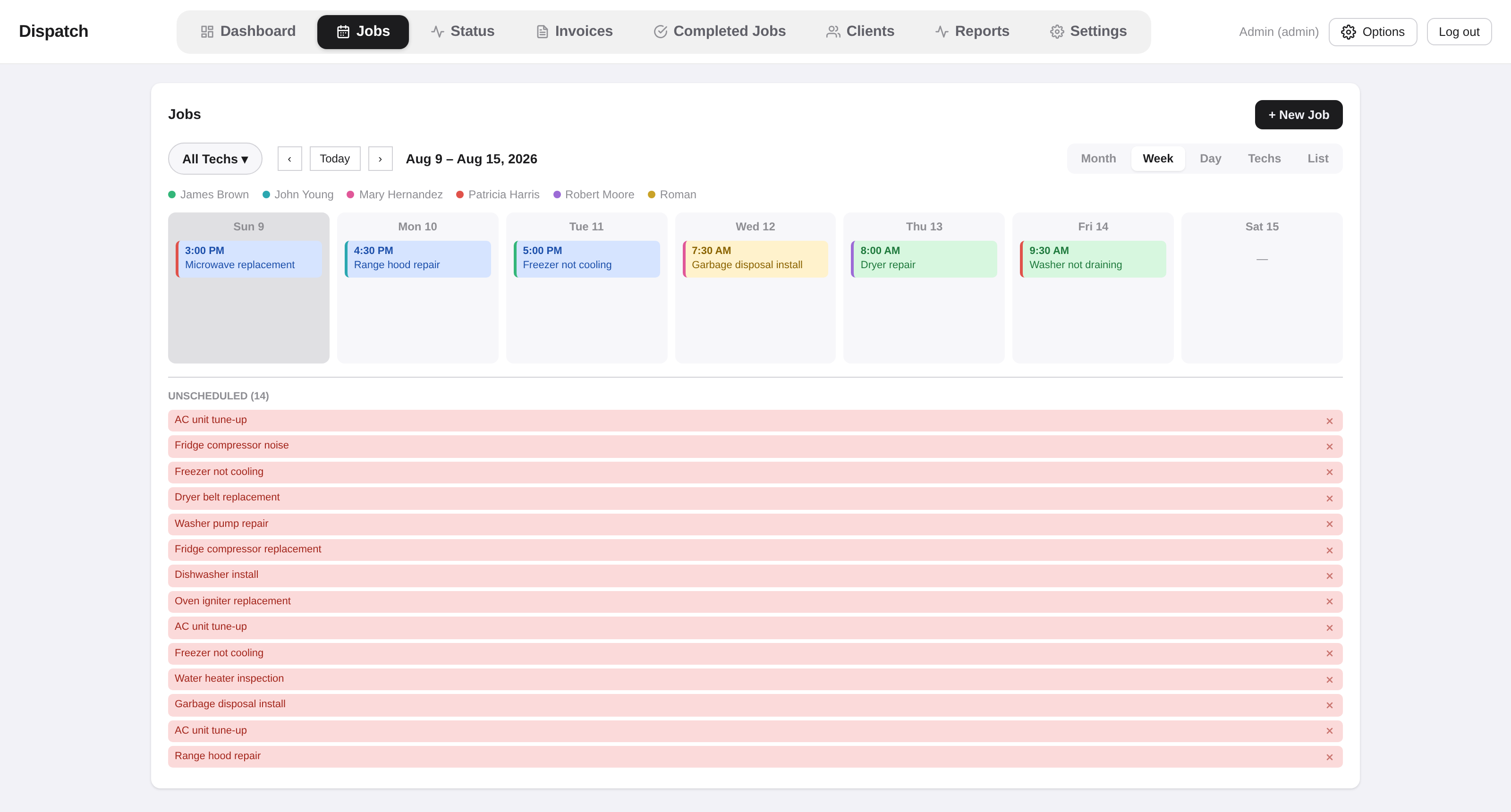Click the Invoices document icon
Viewport: 1511px width, 812px height.
(542, 32)
